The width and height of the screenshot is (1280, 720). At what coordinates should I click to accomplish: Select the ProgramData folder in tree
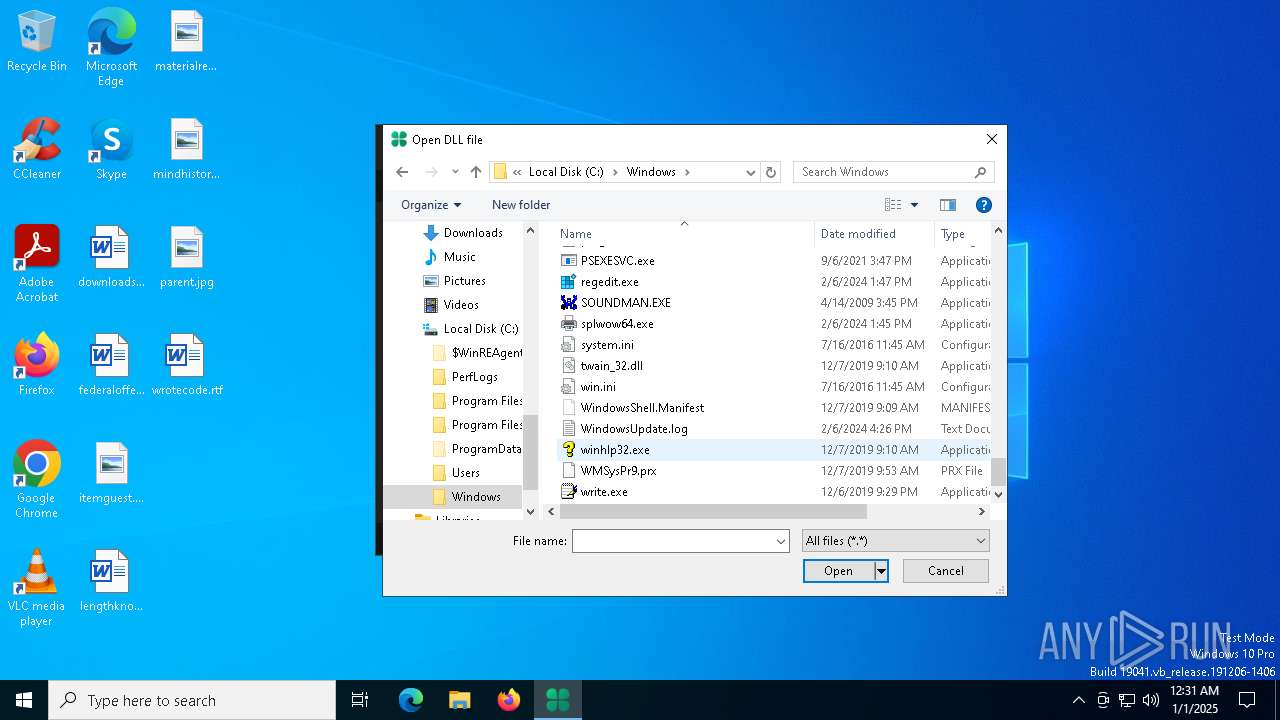tap(477, 449)
